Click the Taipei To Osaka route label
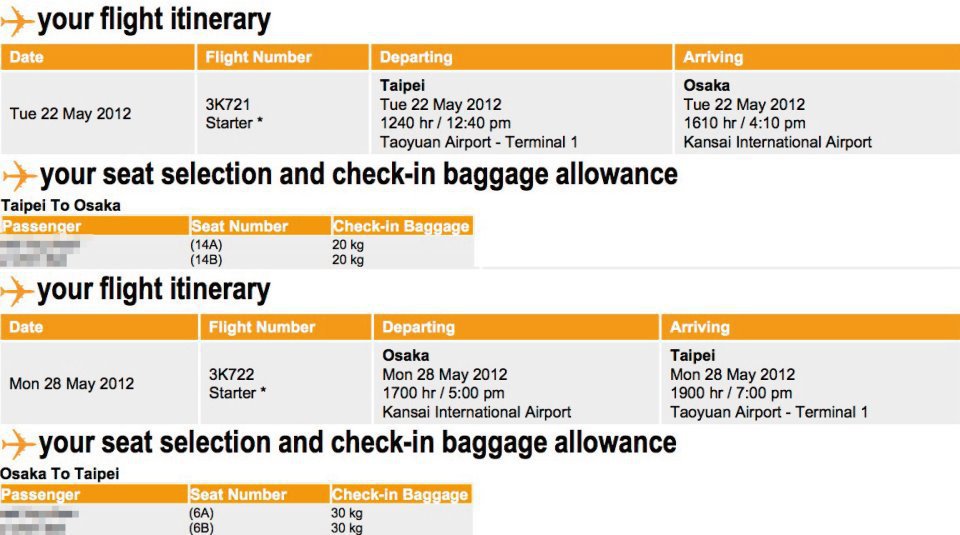This screenshot has height=535, width=960. click(61, 206)
